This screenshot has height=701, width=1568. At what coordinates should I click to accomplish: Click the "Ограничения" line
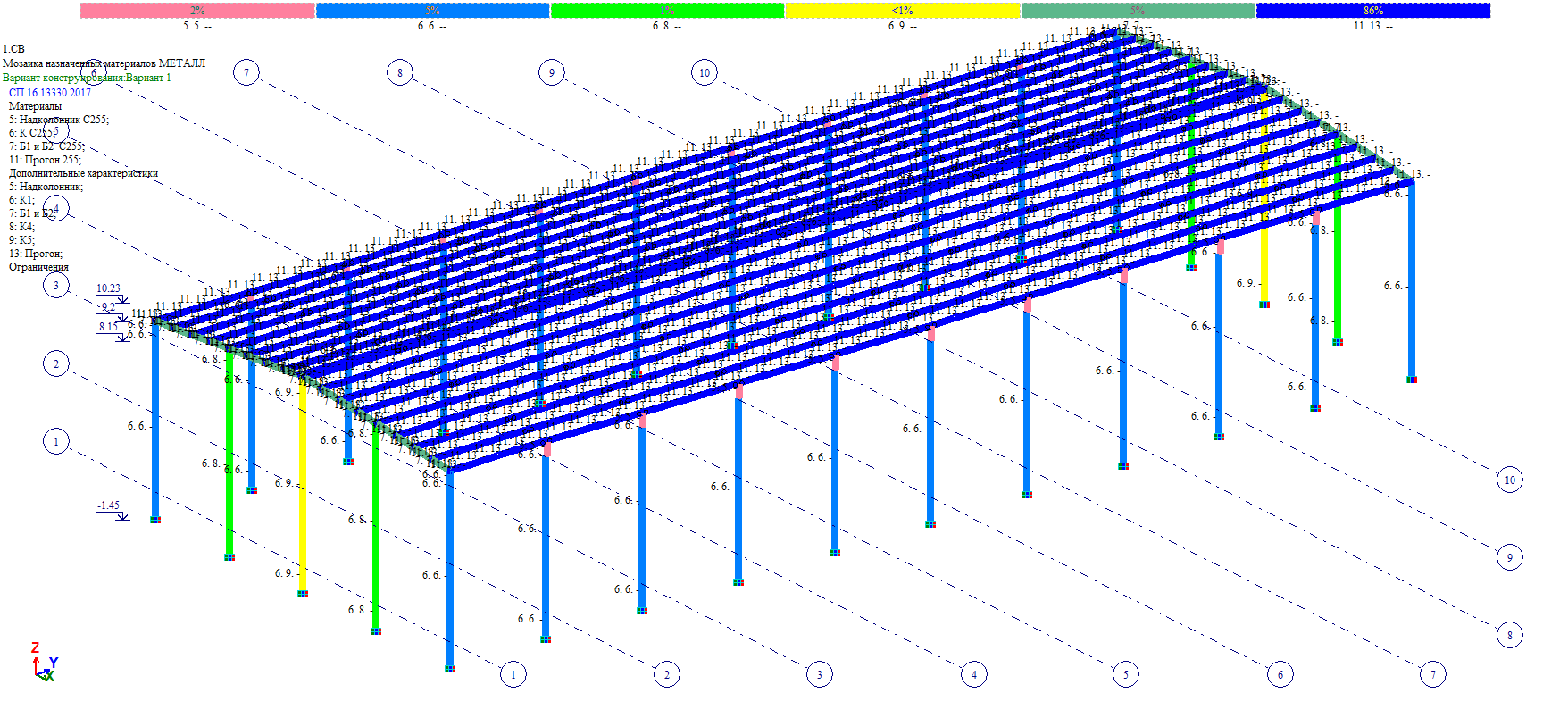tap(38, 267)
